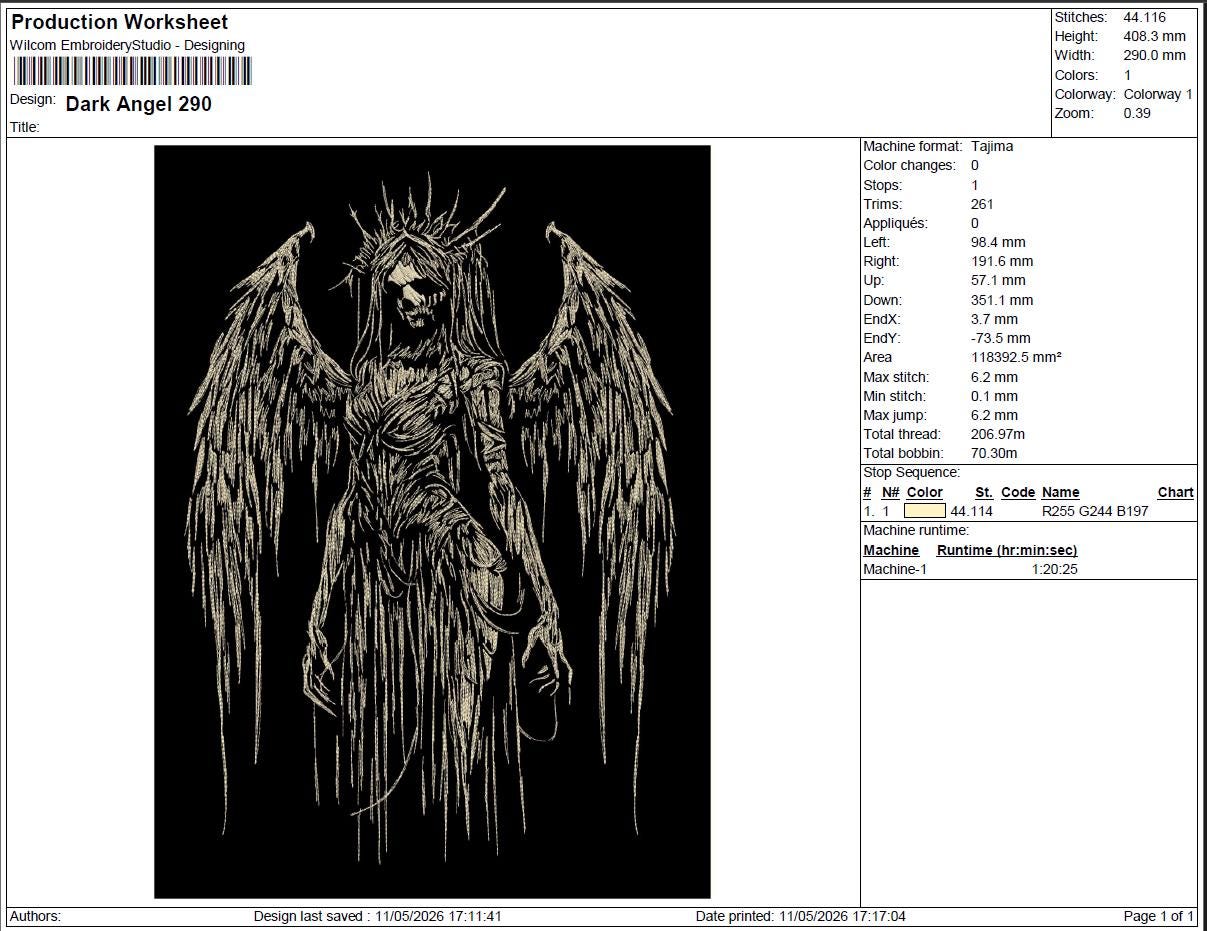Click the Area value 118392.5 mm²
Image resolution: width=1207 pixels, height=931 pixels.
[1016, 357]
